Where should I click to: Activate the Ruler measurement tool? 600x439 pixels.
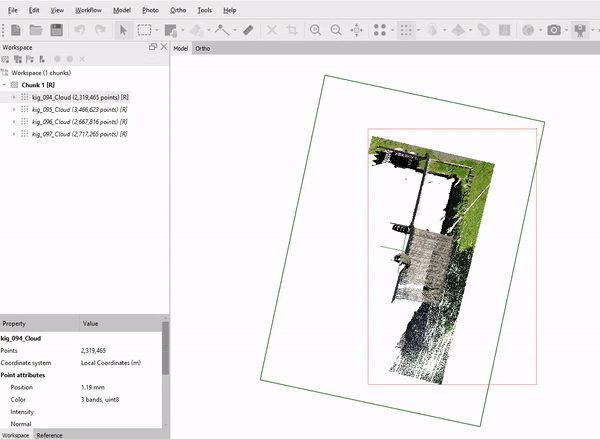248,30
